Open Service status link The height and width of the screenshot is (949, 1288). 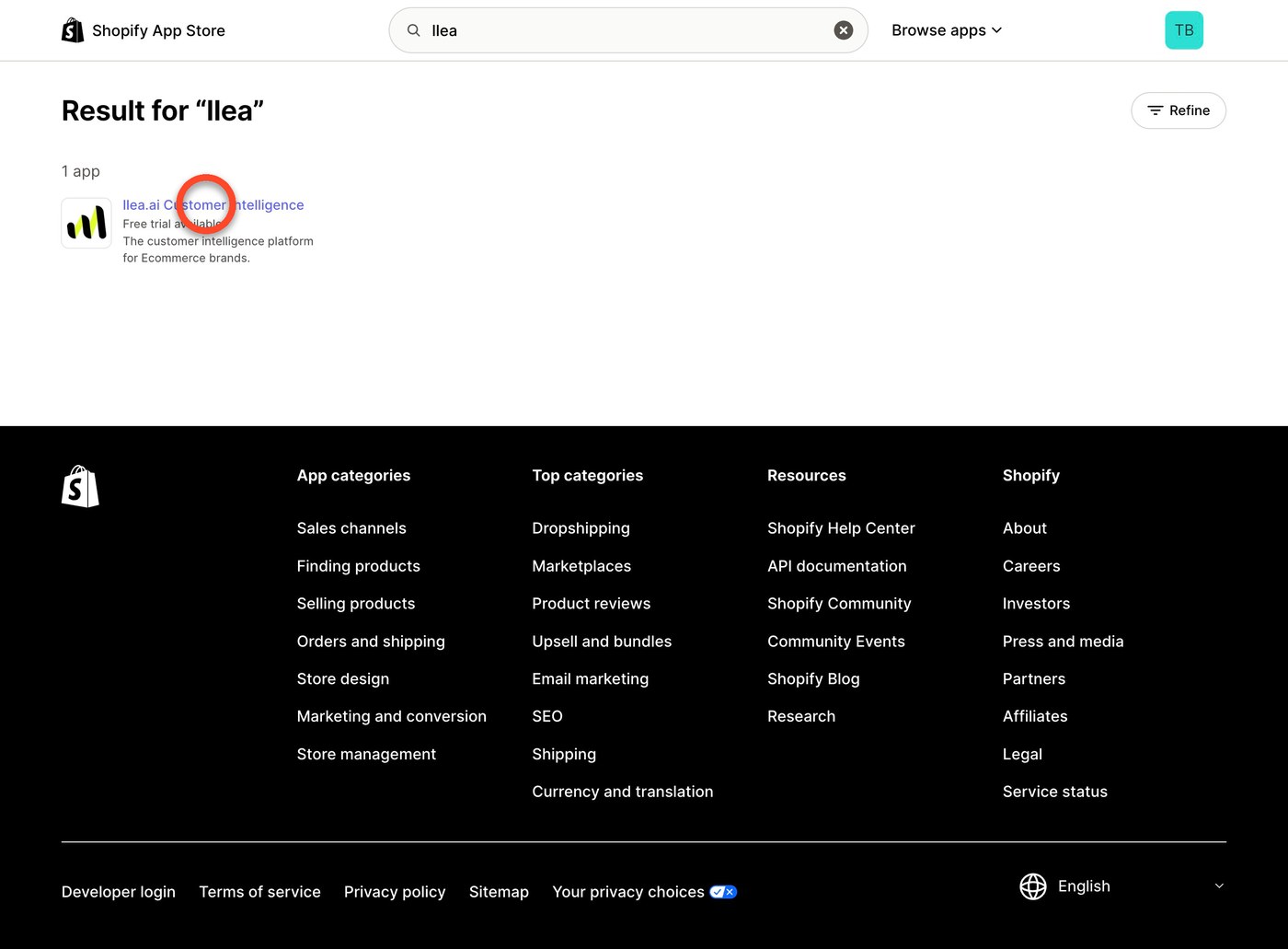click(x=1055, y=792)
